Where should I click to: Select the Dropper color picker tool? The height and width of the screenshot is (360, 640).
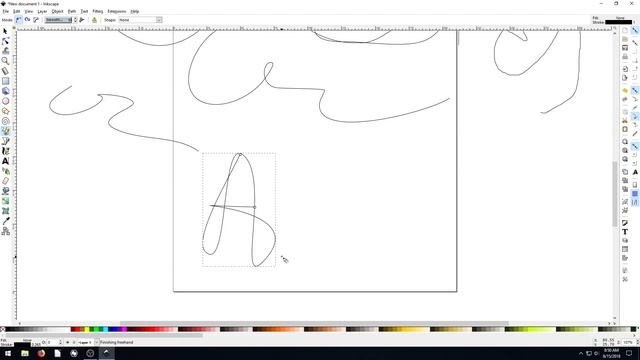5,221
